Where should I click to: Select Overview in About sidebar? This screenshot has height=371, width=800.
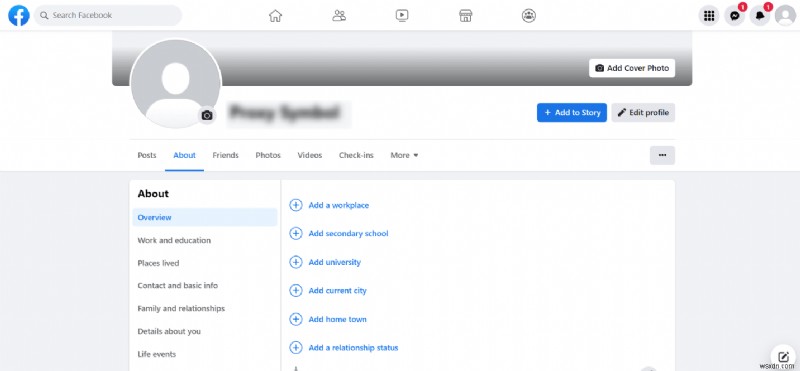coord(205,217)
